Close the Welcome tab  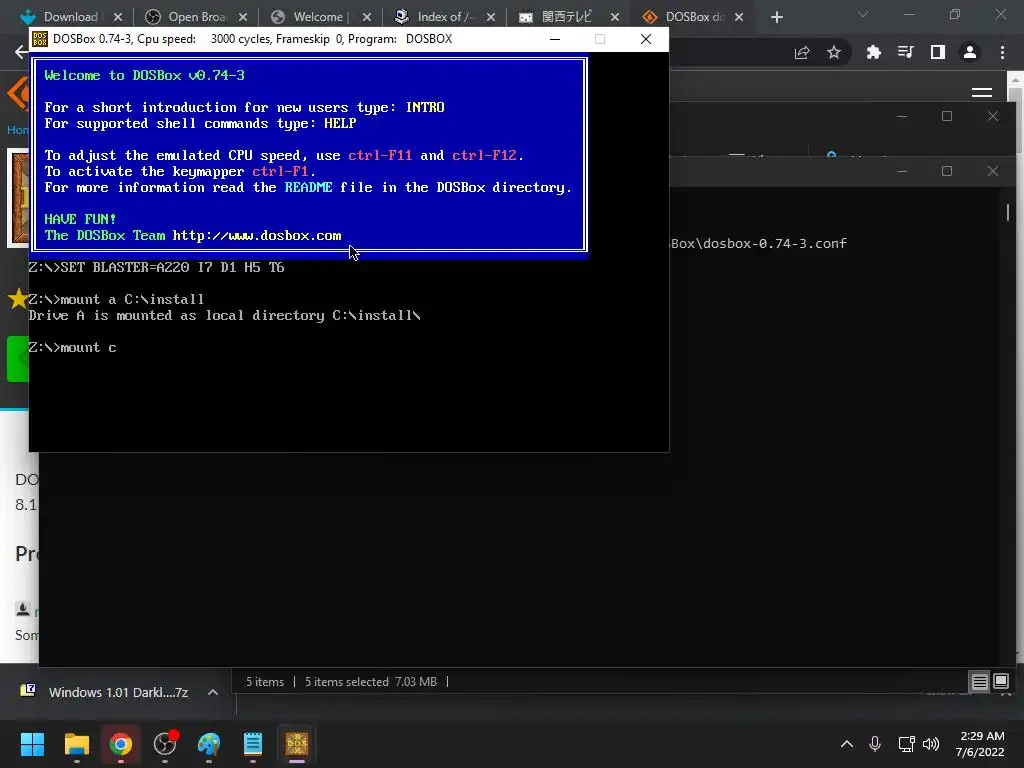click(367, 17)
